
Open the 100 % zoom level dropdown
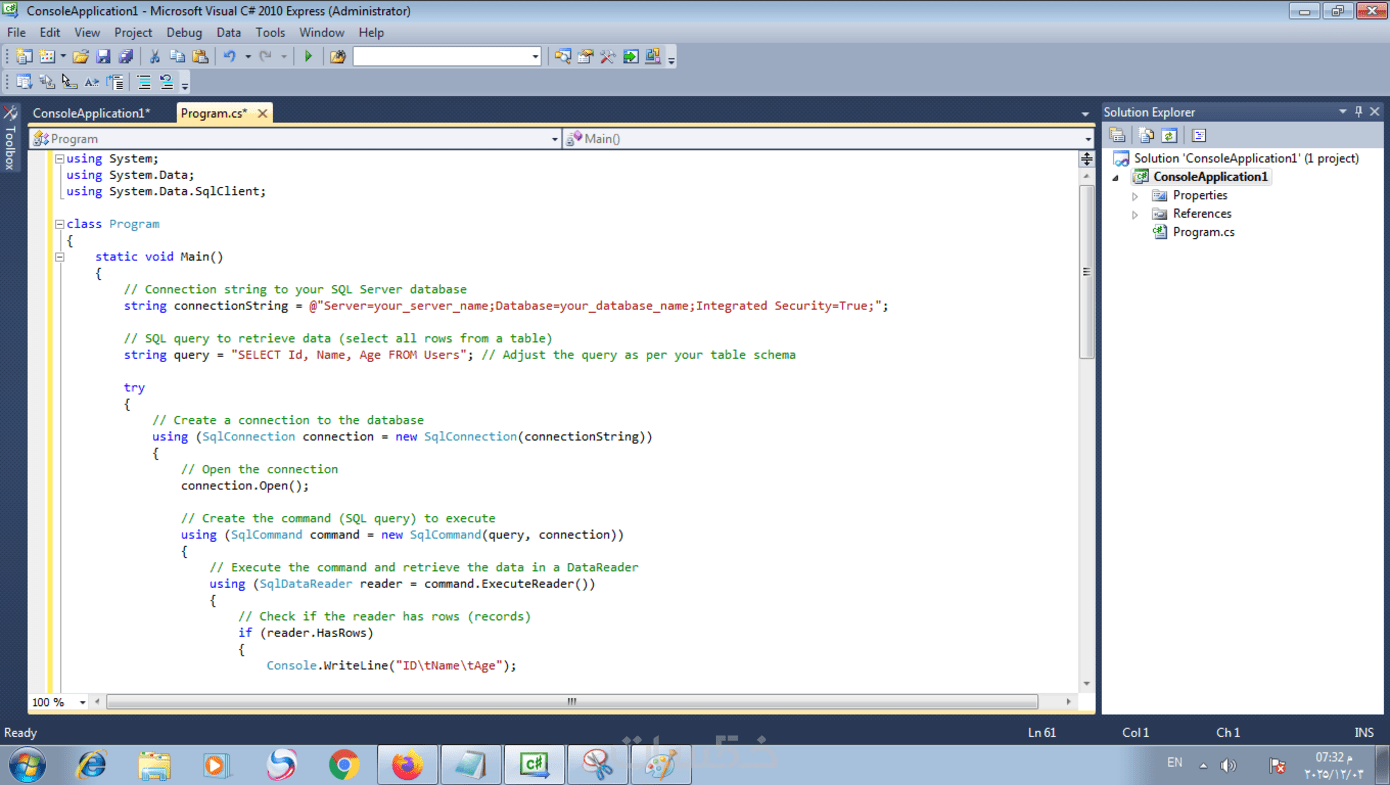(83, 702)
